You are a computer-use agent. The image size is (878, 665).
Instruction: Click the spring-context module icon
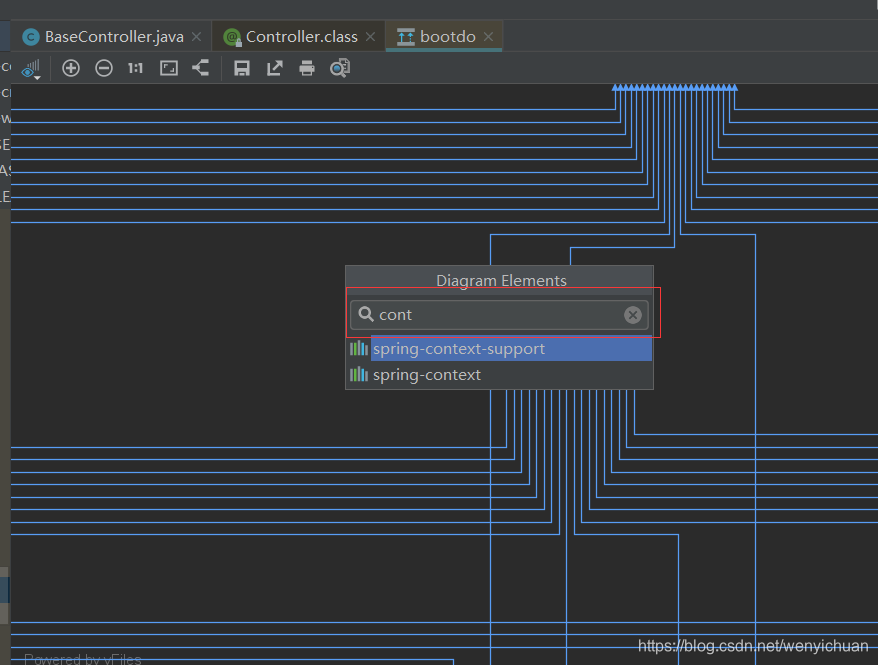(x=359, y=374)
